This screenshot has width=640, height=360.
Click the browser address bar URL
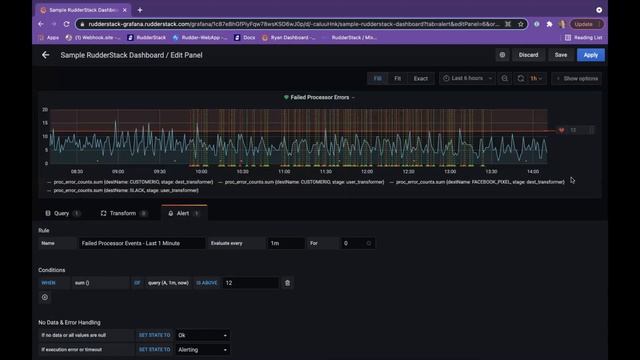tap(294, 24)
